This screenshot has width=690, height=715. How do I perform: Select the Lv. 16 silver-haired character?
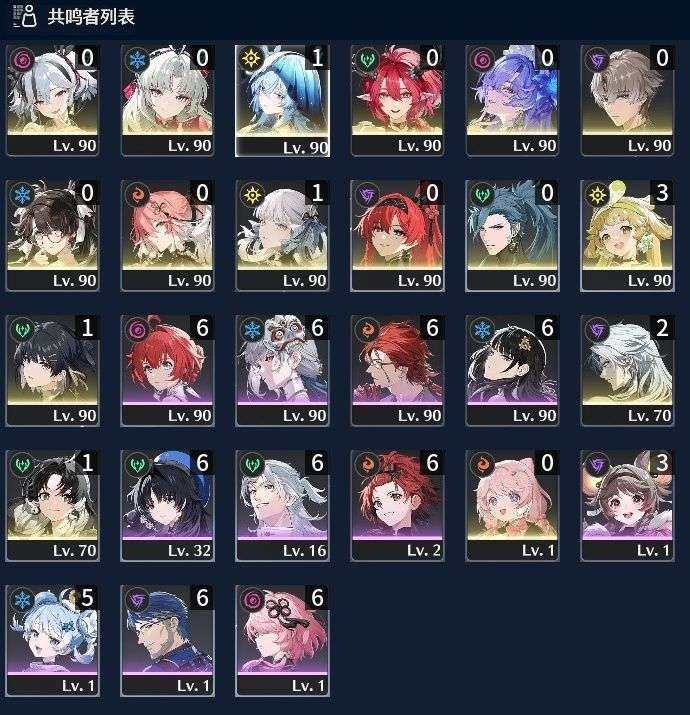pos(282,506)
